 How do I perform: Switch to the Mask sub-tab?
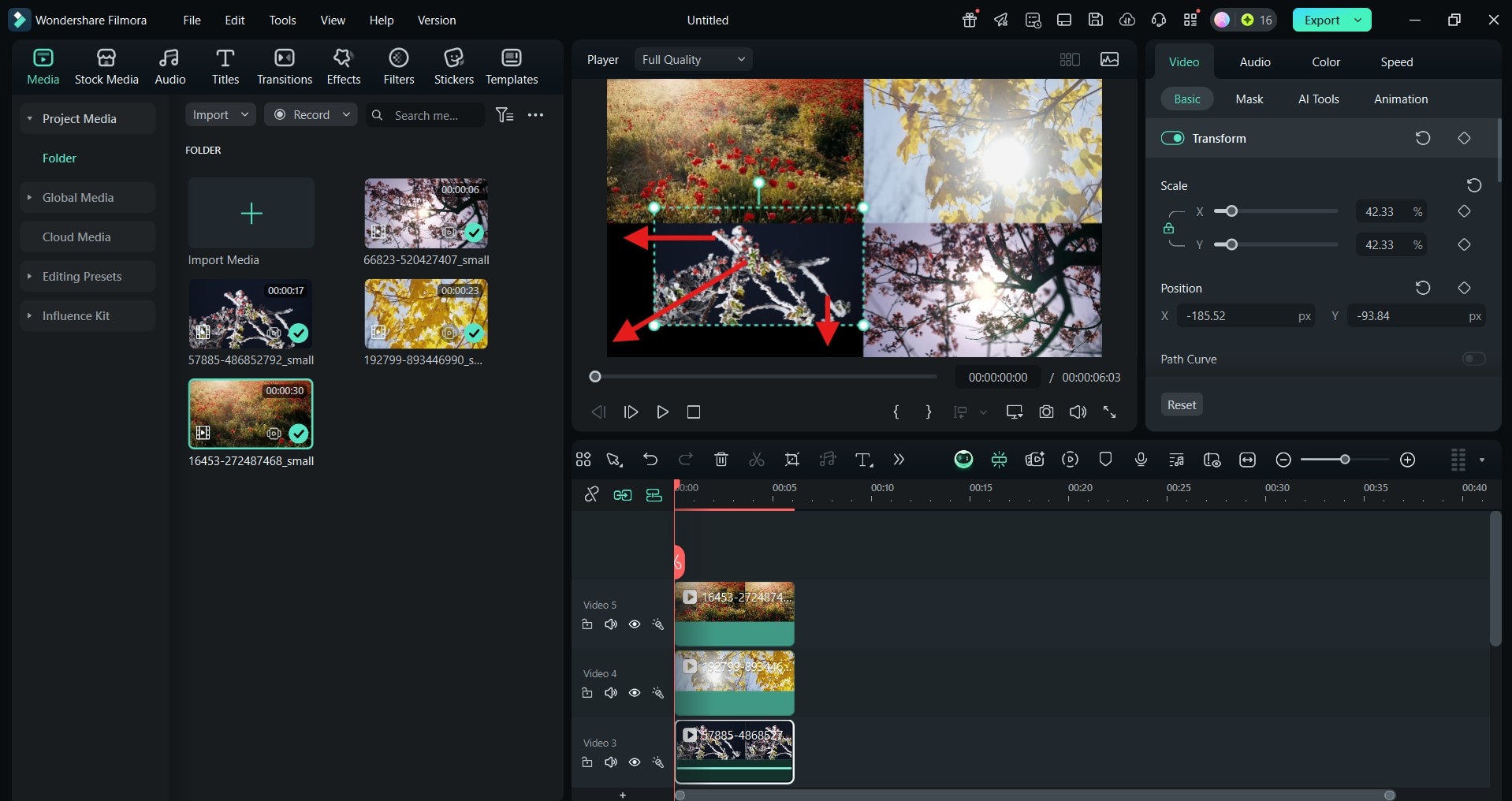pos(1249,99)
